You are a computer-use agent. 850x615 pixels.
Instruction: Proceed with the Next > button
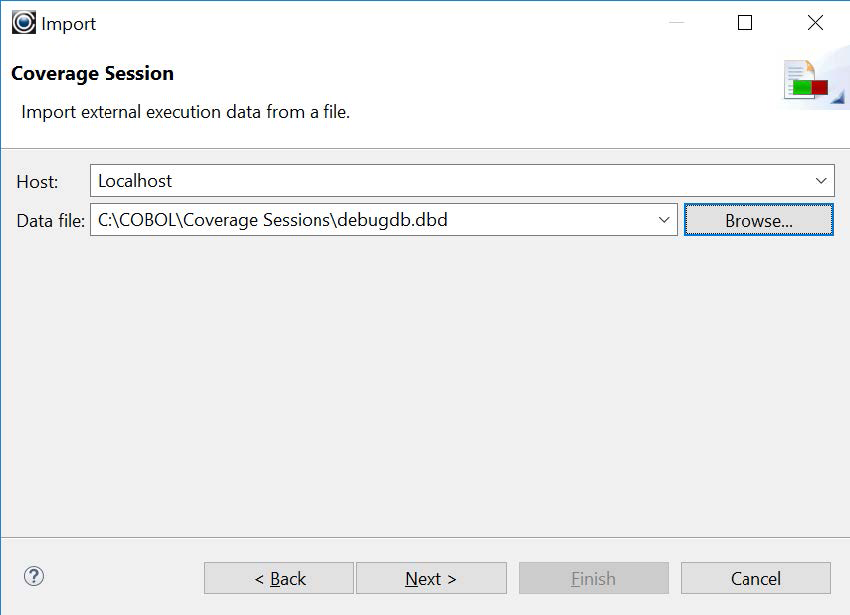pyautogui.click(x=431, y=578)
